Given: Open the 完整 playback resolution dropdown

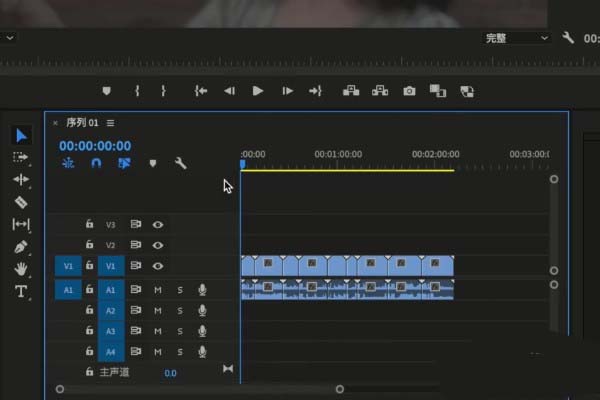Looking at the screenshot, I should (x=516, y=38).
